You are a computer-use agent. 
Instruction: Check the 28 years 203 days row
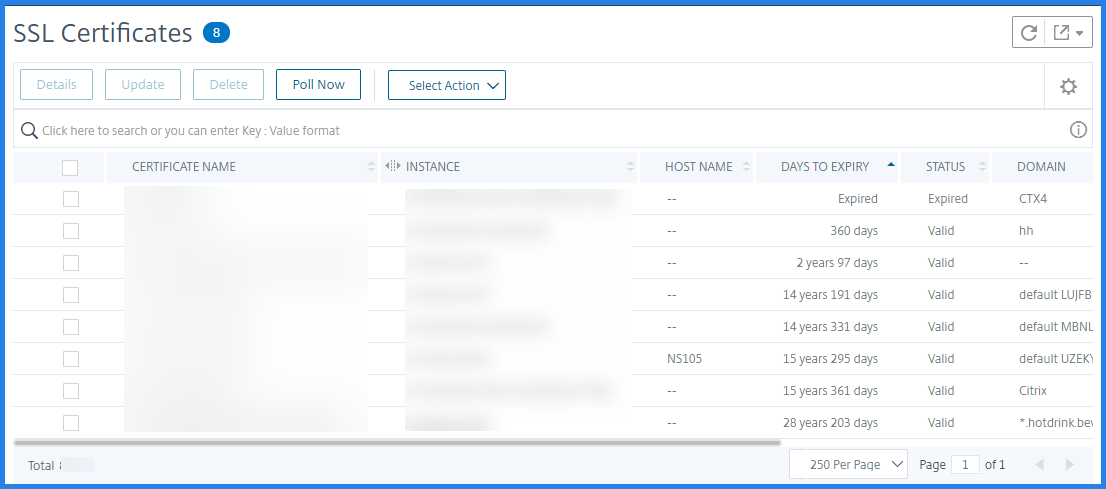coord(71,423)
